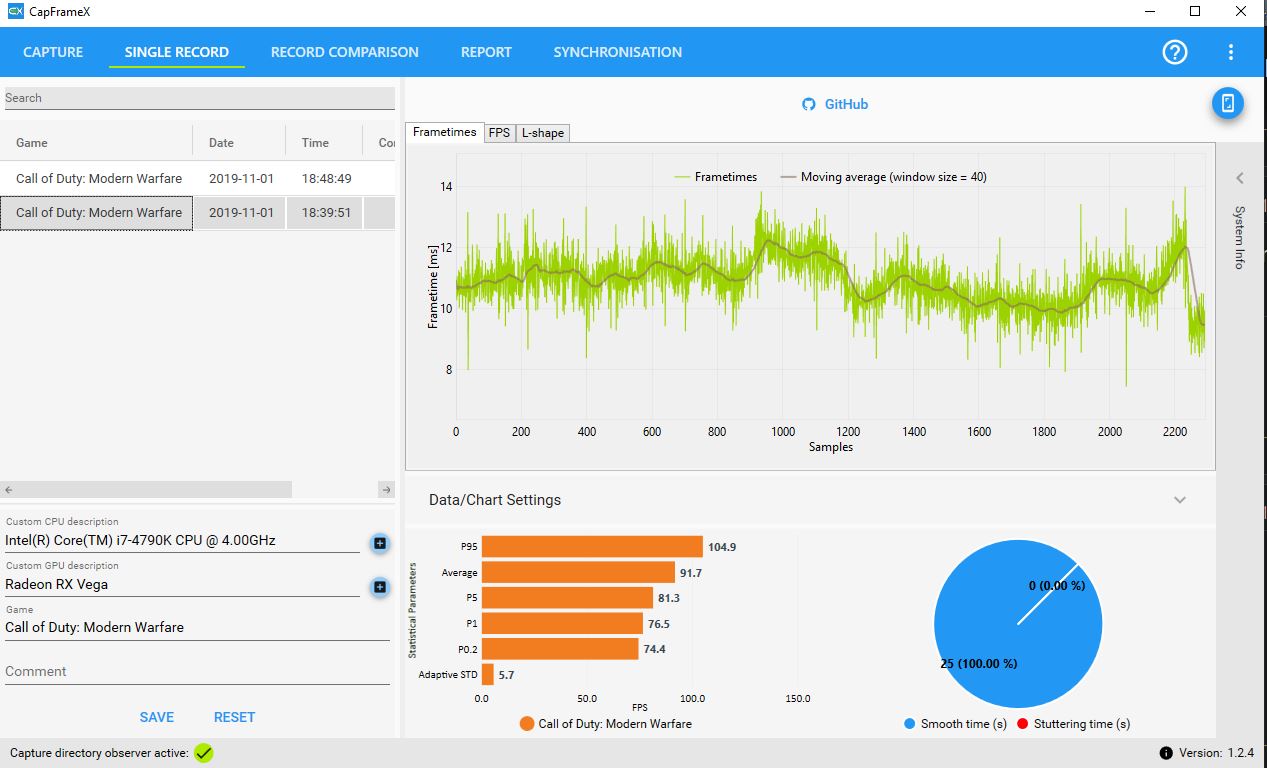Click the Average FPS bar
Viewport: 1267px width, 768px height.
(578, 572)
